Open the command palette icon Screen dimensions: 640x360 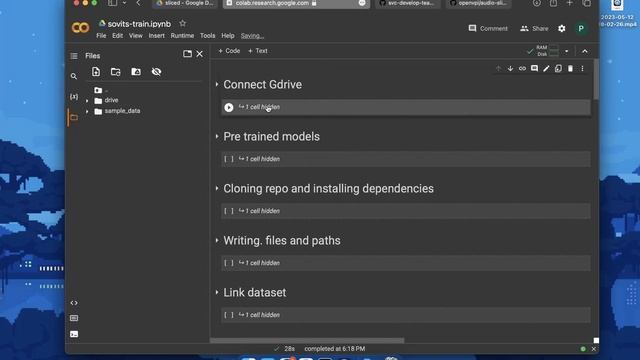(74, 318)
